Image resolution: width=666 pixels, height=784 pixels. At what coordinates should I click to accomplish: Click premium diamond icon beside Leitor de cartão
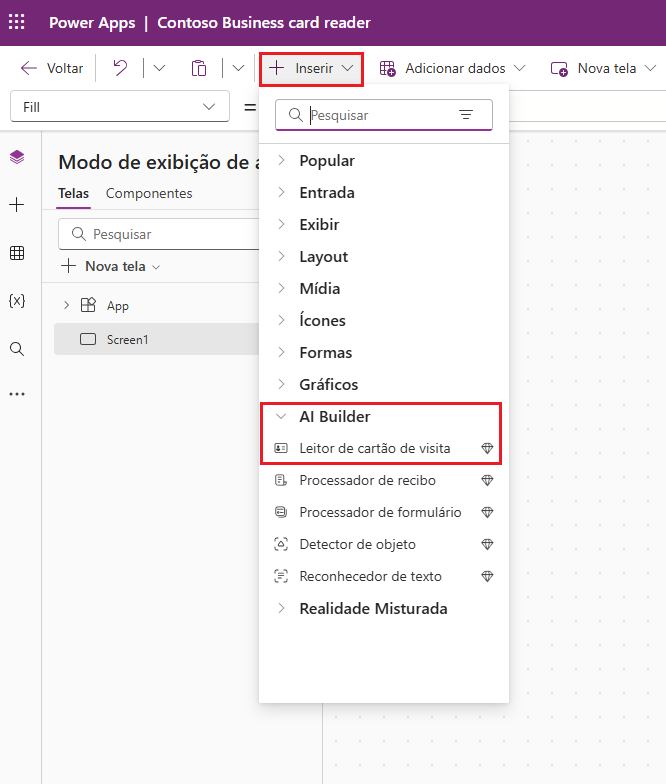[488, 448]
